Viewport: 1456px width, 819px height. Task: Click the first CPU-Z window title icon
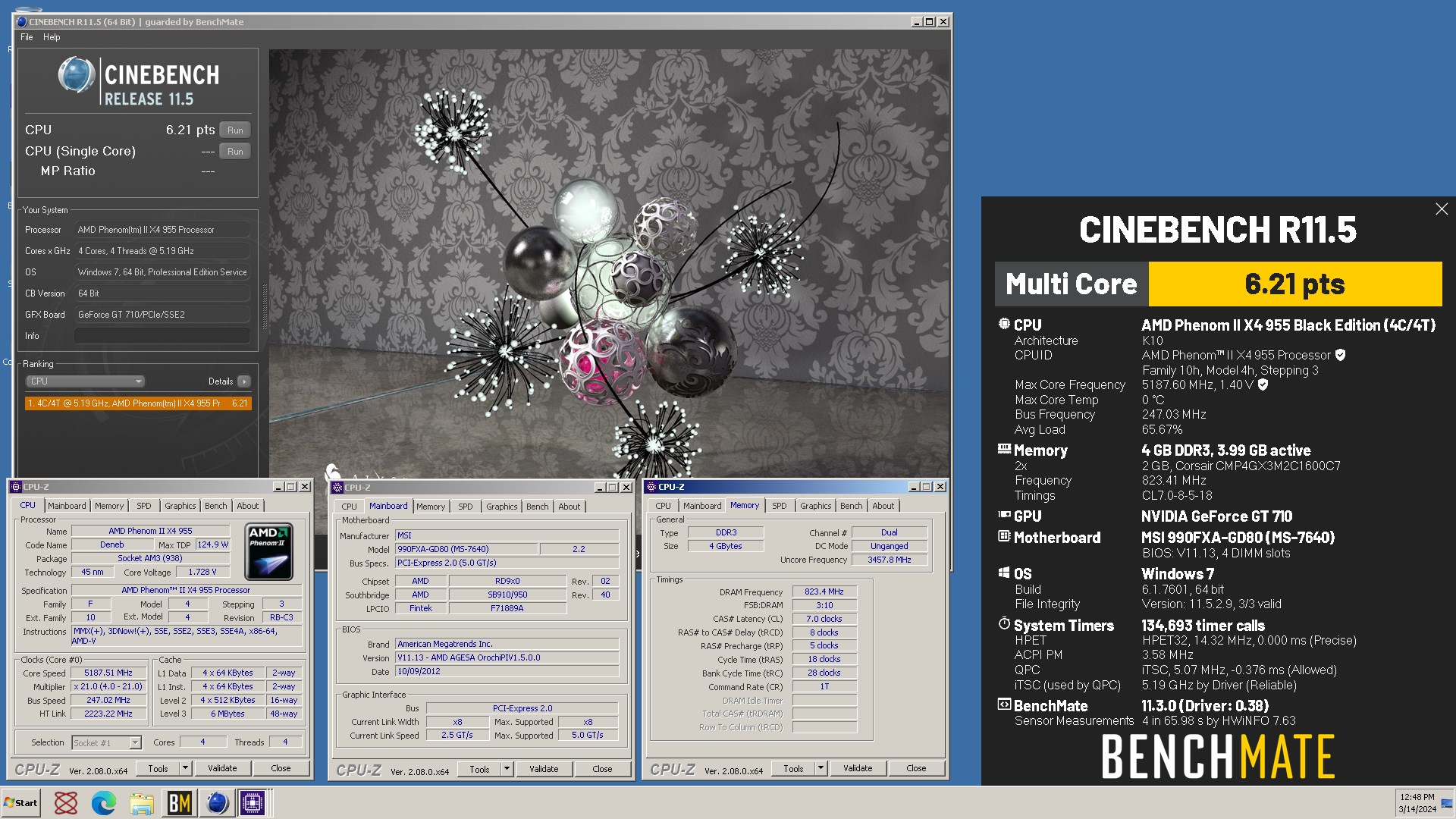click(x=15, y=487)
